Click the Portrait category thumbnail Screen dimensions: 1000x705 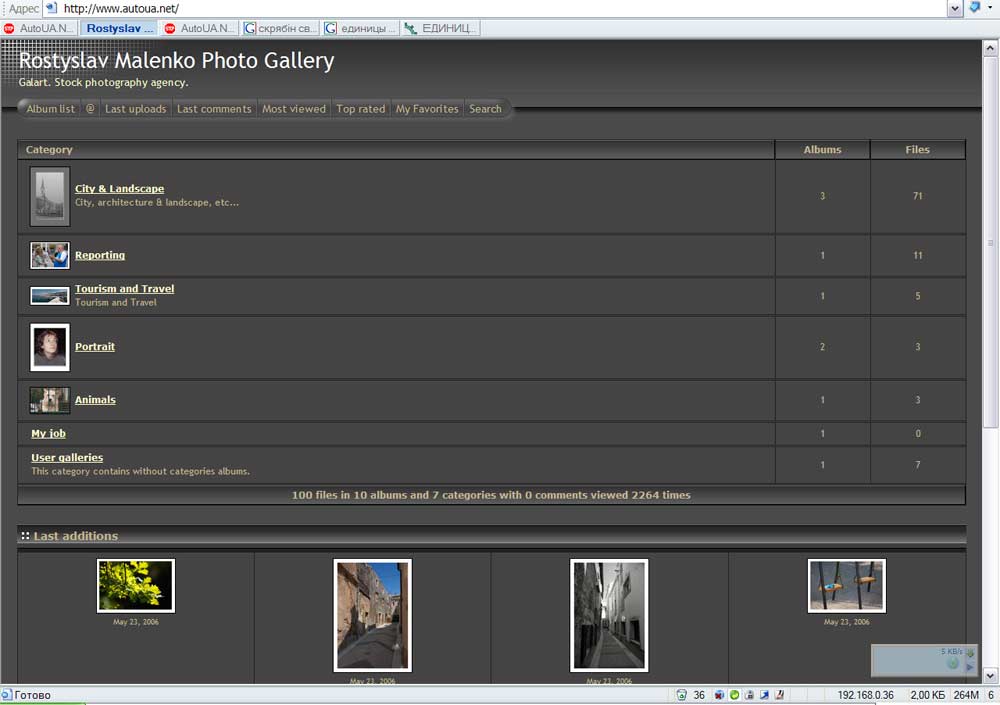[x=50, y=347]
